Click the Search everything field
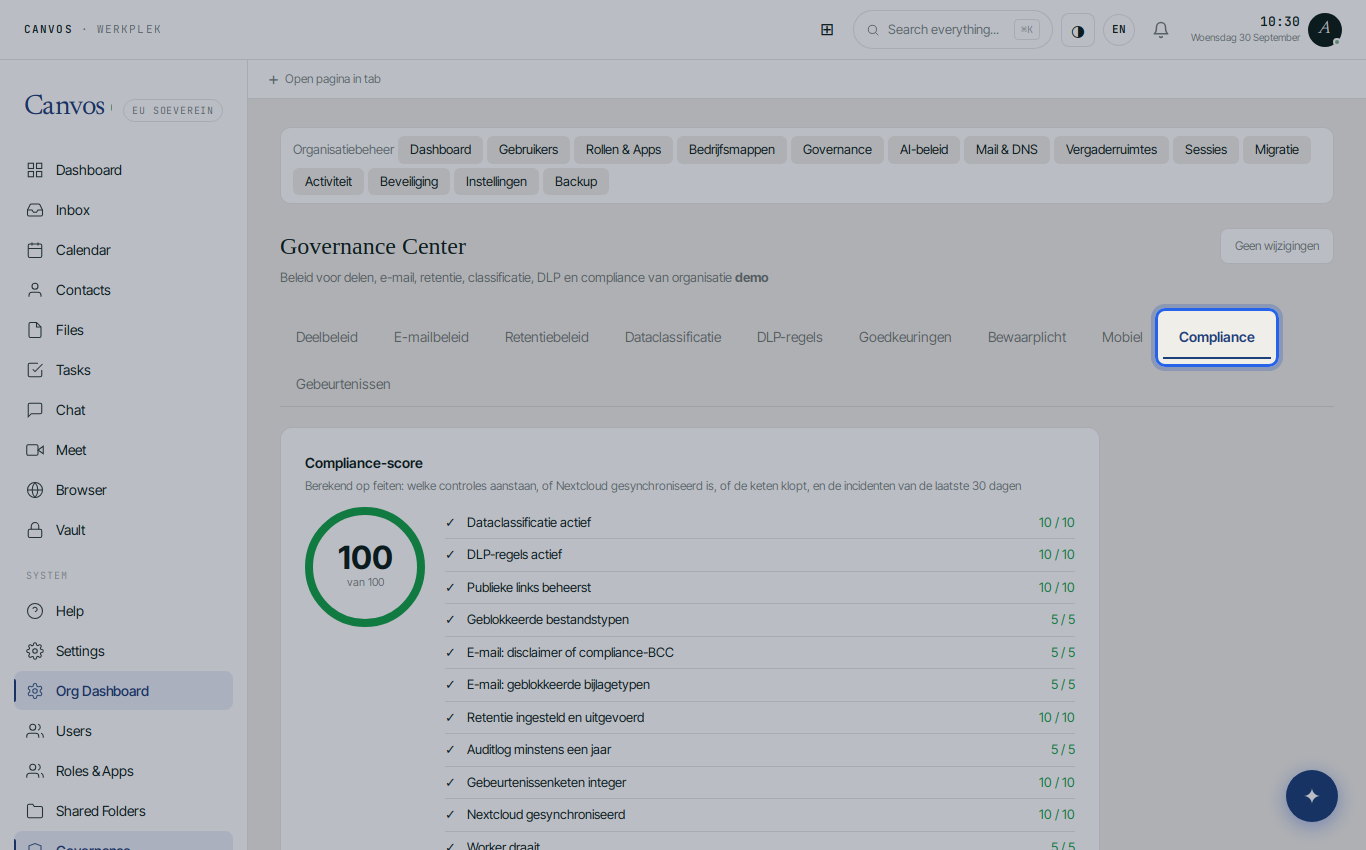Screen dimensions: 1366x850 [953, 30]
